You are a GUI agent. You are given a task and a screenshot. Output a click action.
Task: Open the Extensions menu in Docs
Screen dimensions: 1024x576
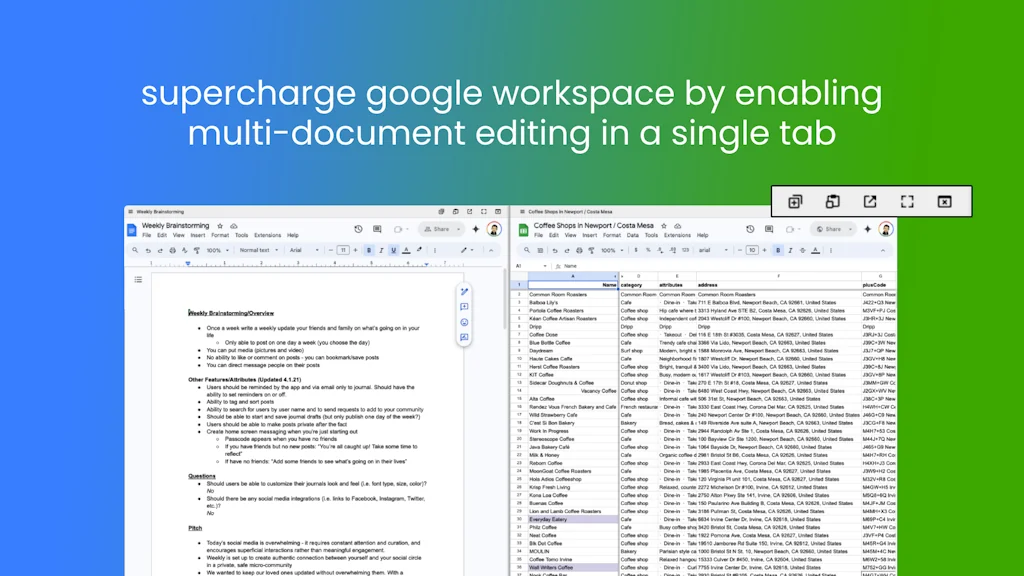(x=268, y=235)
